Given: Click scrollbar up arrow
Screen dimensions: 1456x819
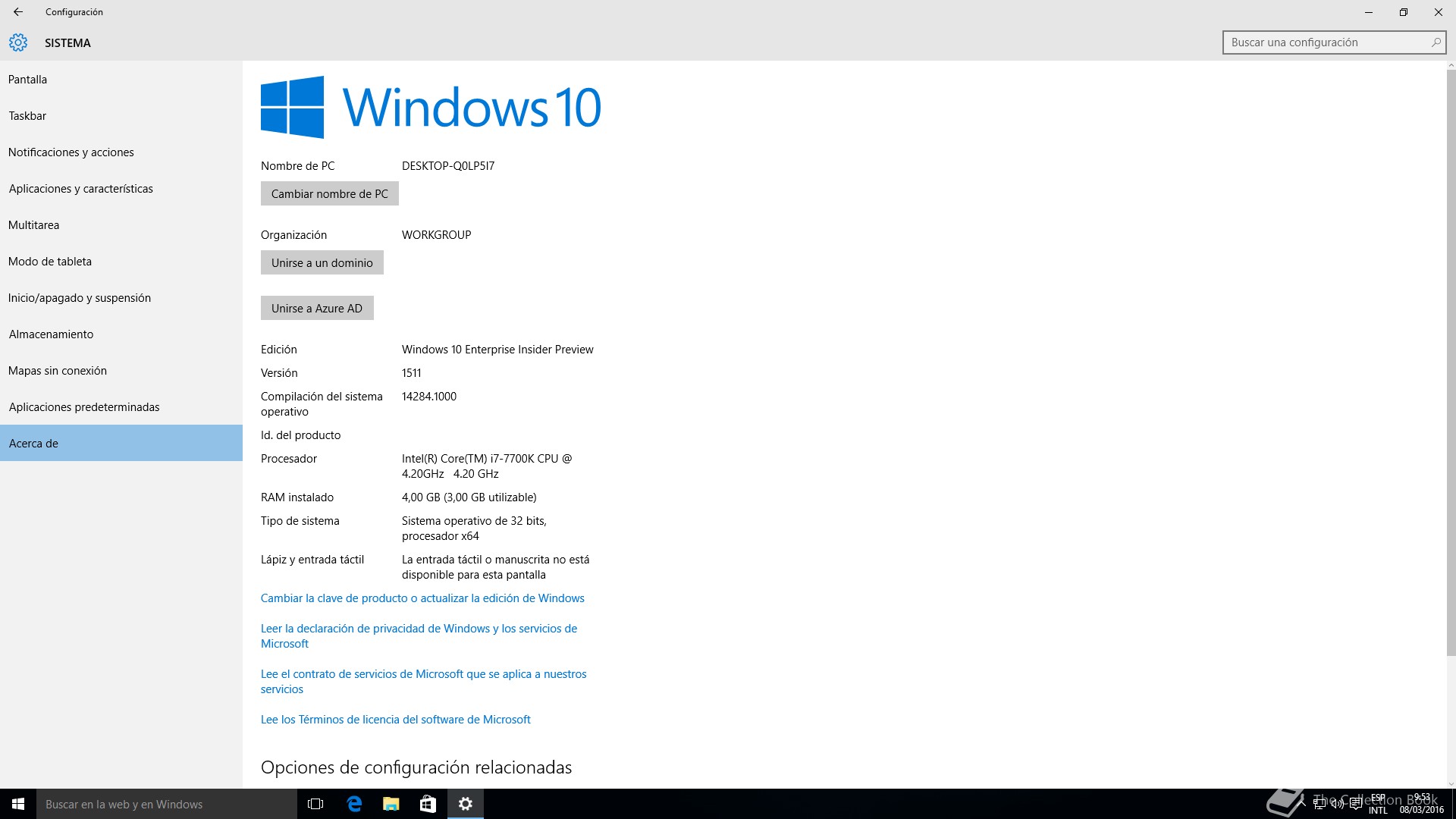Looking at the screenshot, I should tap(1451, 65).
